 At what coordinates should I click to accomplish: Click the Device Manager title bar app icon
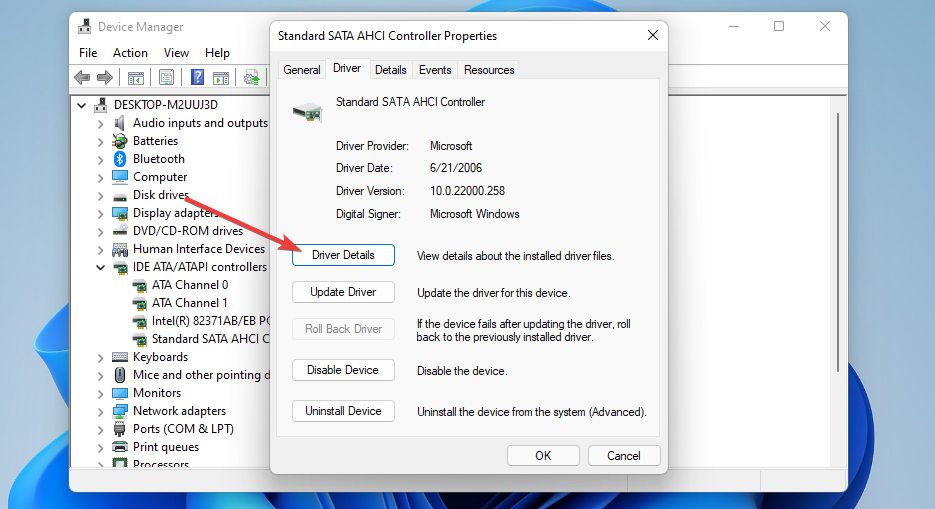(x=85, y=27)
